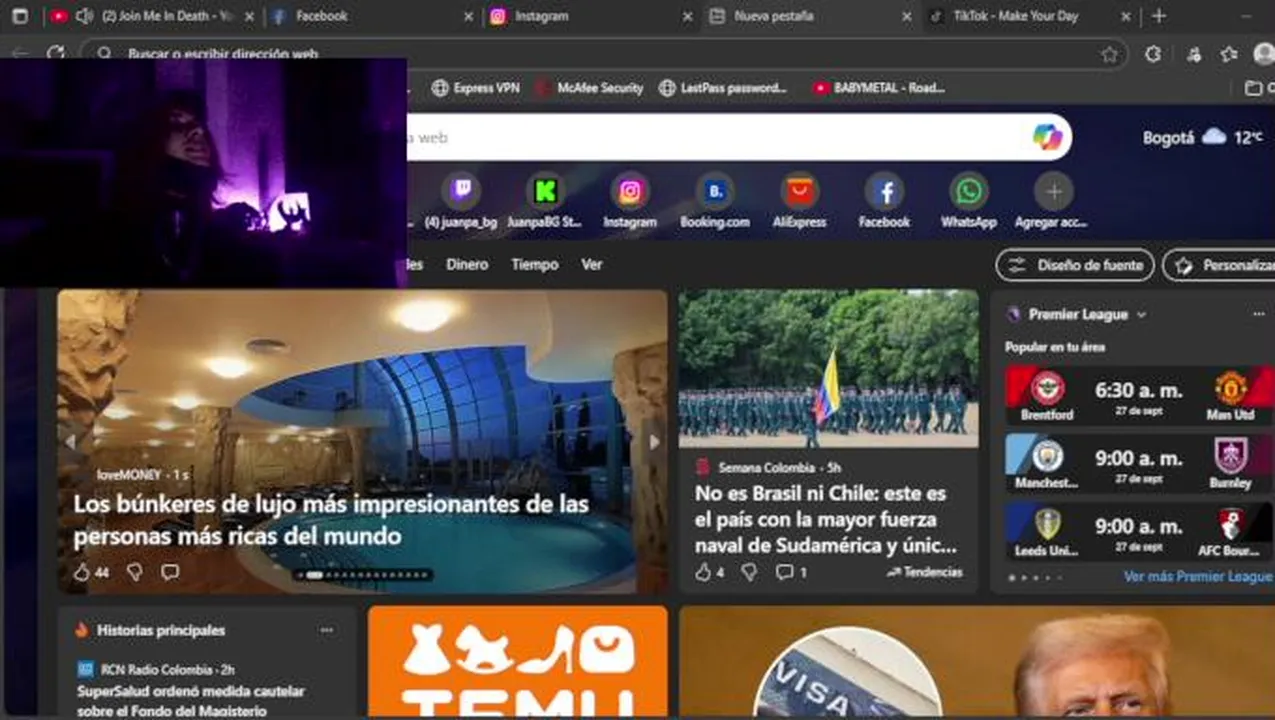Image resolution: width=1275 pixels, height=720 pixels.
Task: Open Premier League card options menu
Action: [1258, 314]
